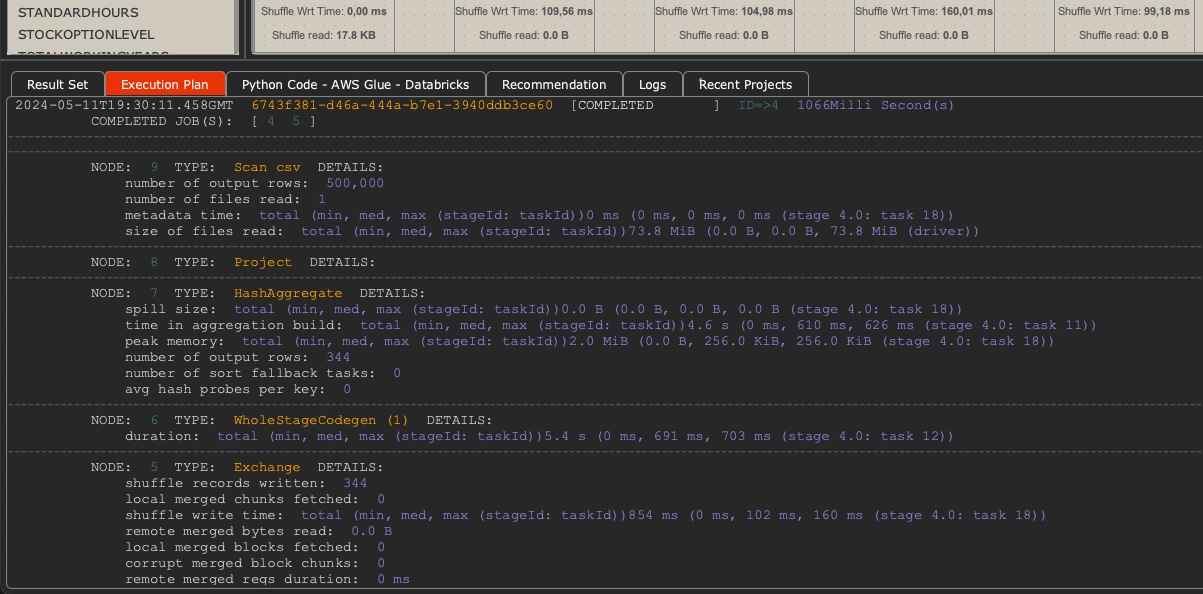The image size is (1203, 594).
Task: Open the Recent Projects tab
Action: [x=745, y=84]
